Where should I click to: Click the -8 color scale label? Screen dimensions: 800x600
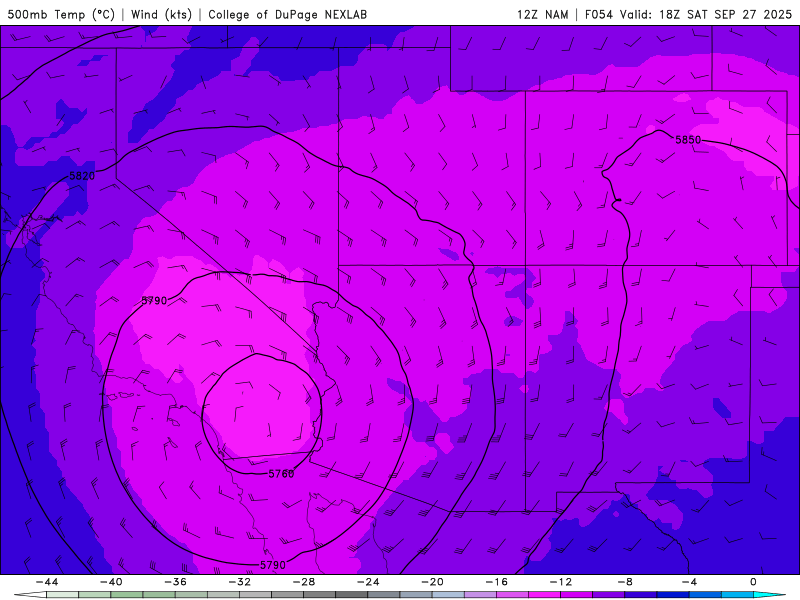click(x=626, y=582)
